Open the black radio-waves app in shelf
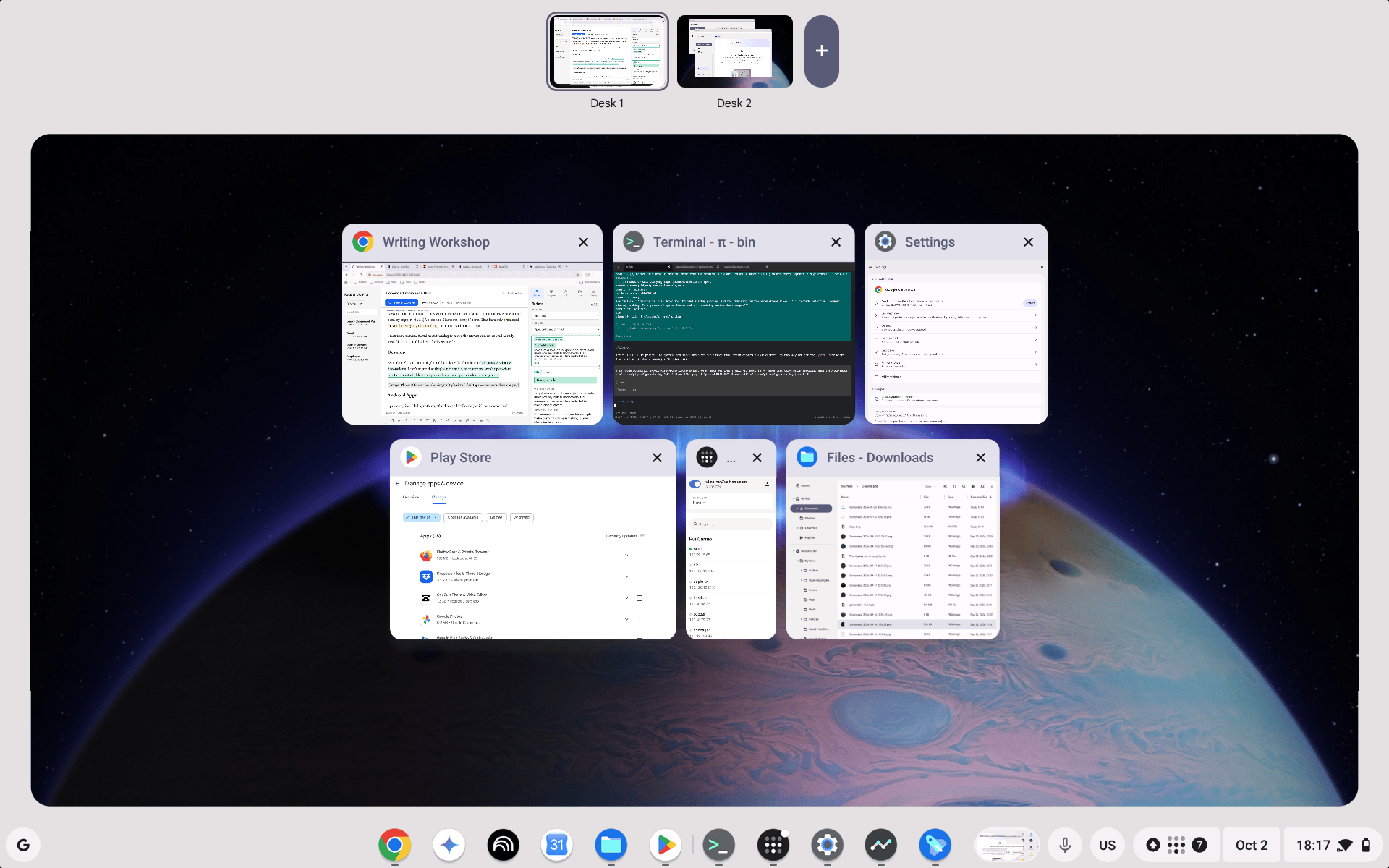Image resolution: width=1389 pixels, height=868 pixels. (x=503, y=845)
